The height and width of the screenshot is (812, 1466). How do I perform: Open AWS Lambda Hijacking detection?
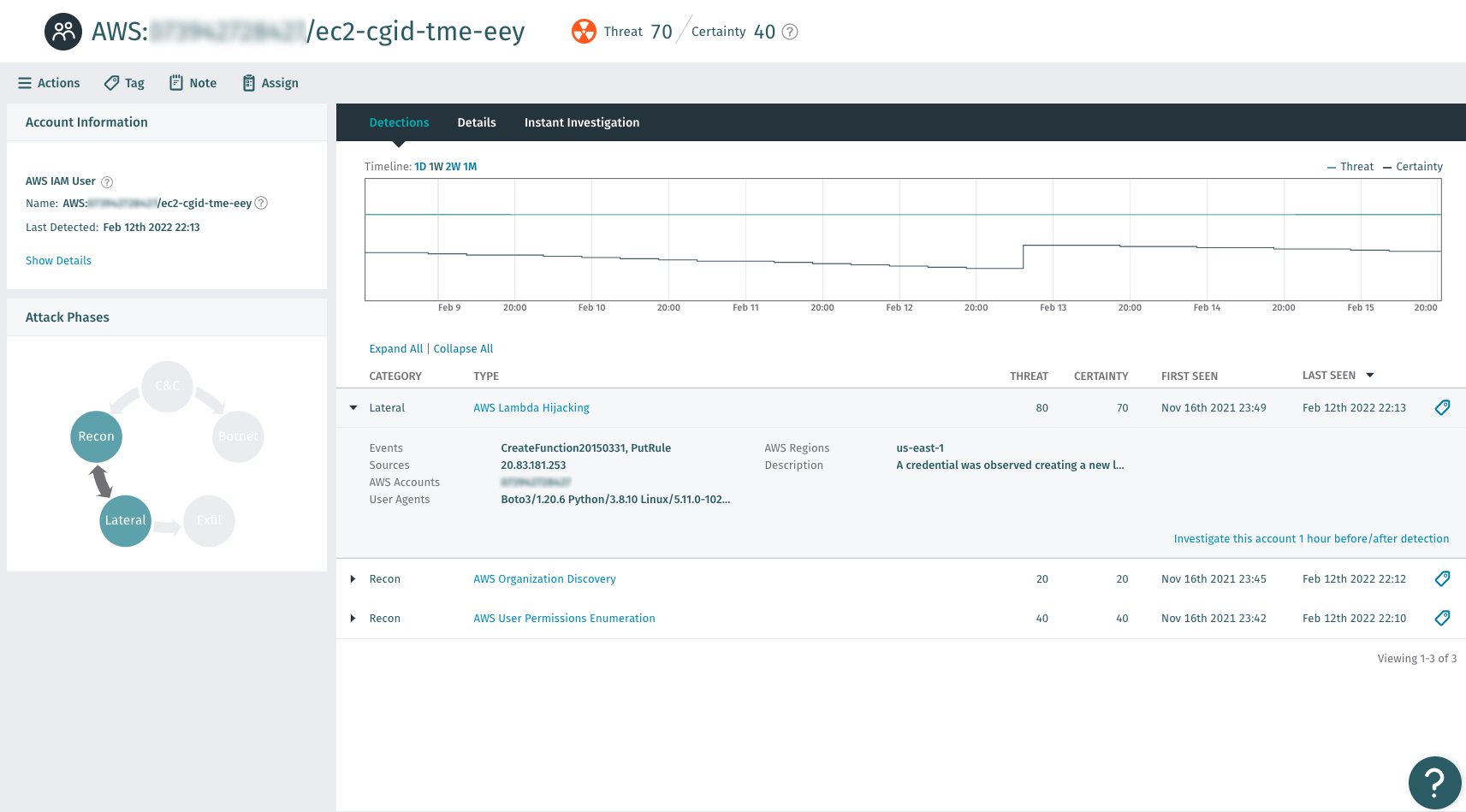pyautogui.click(x=531, y=408)
